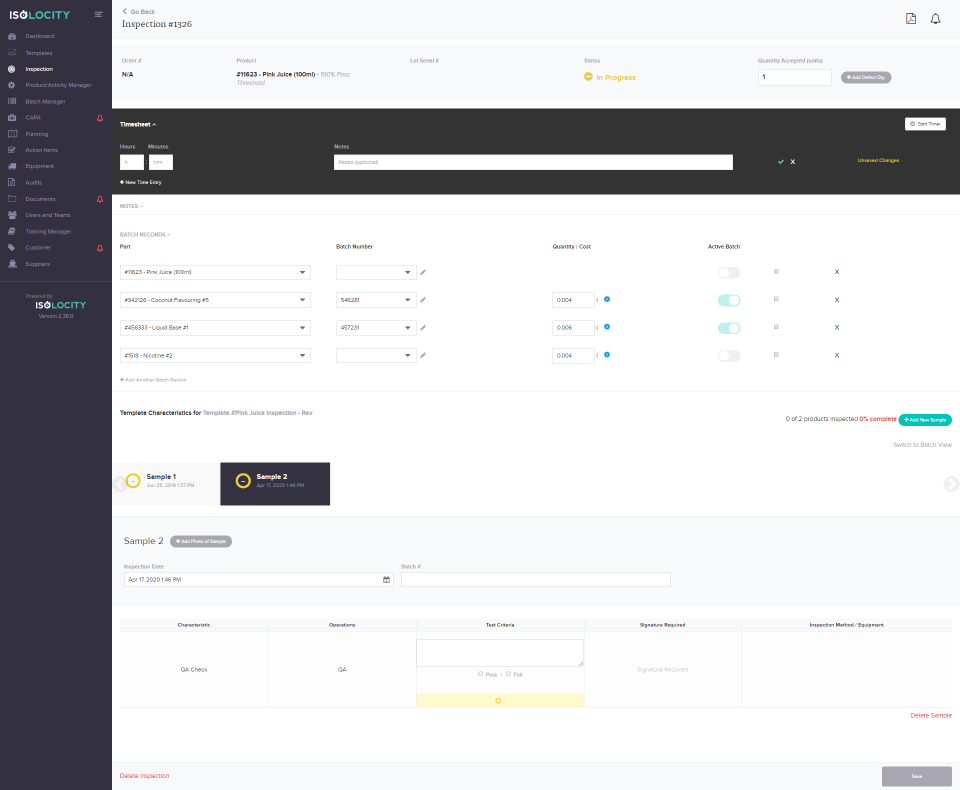This screenshot has width=960, height=790.
Task: Click the yellow status circle under QA Check
Action: pos(498,701)
